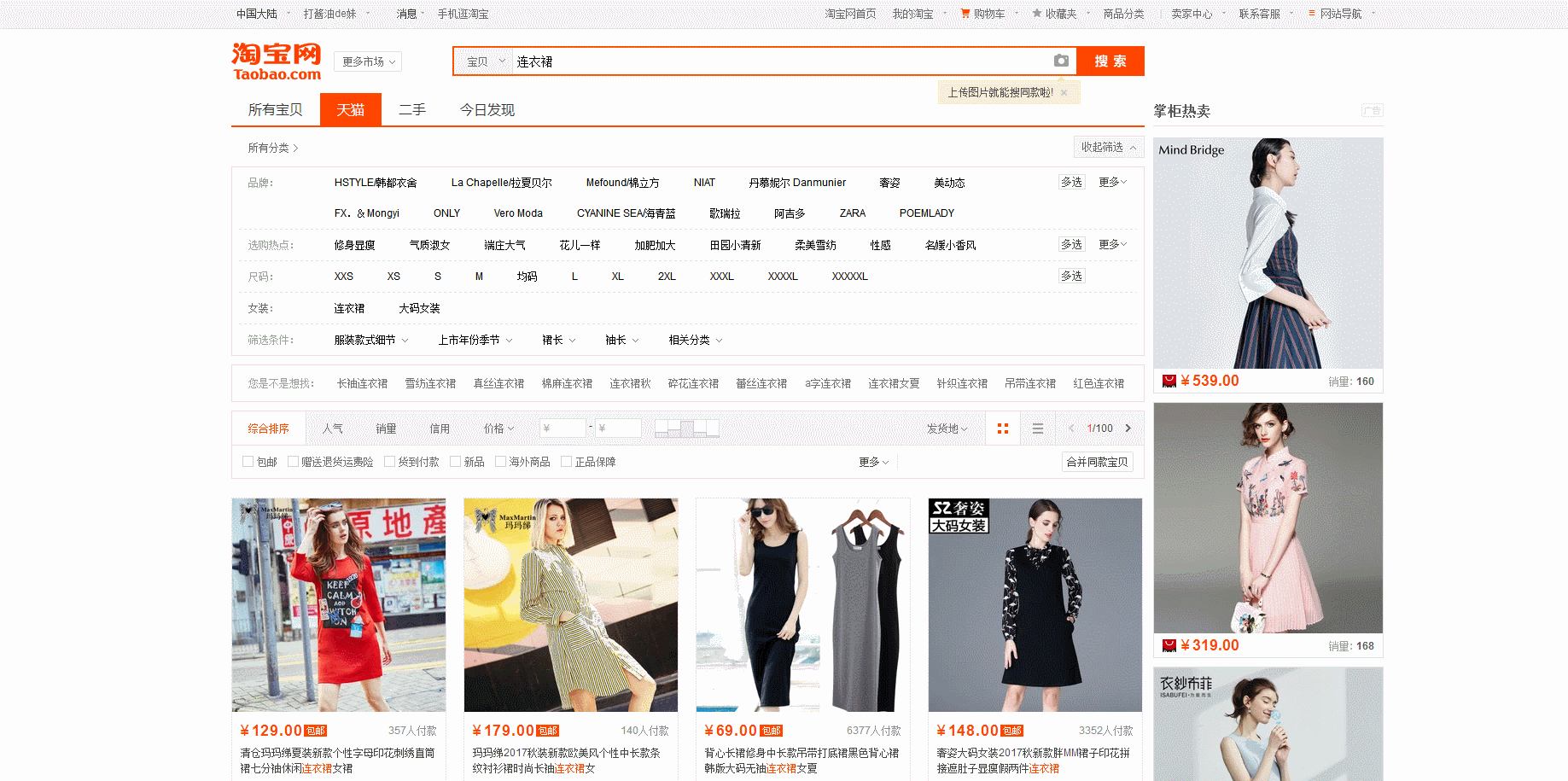Switch to grid view layout
Screen dimensions: 1568x781
coord(1003,428)
